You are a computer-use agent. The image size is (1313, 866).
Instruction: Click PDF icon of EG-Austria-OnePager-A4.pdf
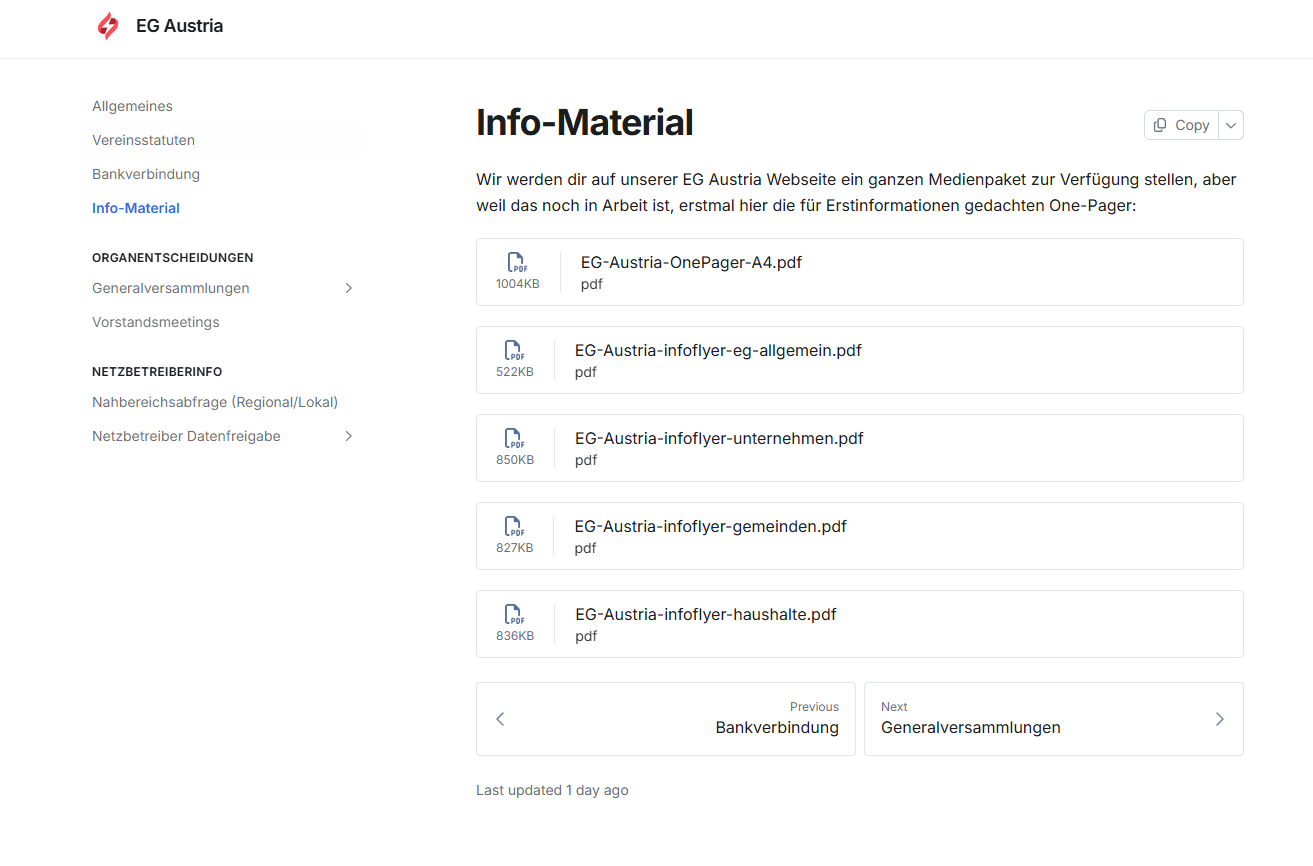[x=517, y=263]
